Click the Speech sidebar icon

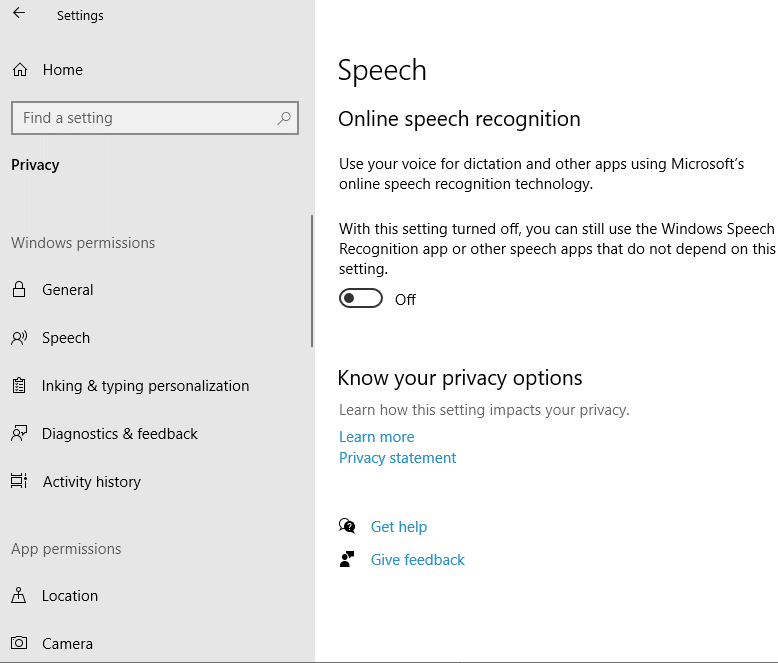pyautogui.click(x=19, y=338)
